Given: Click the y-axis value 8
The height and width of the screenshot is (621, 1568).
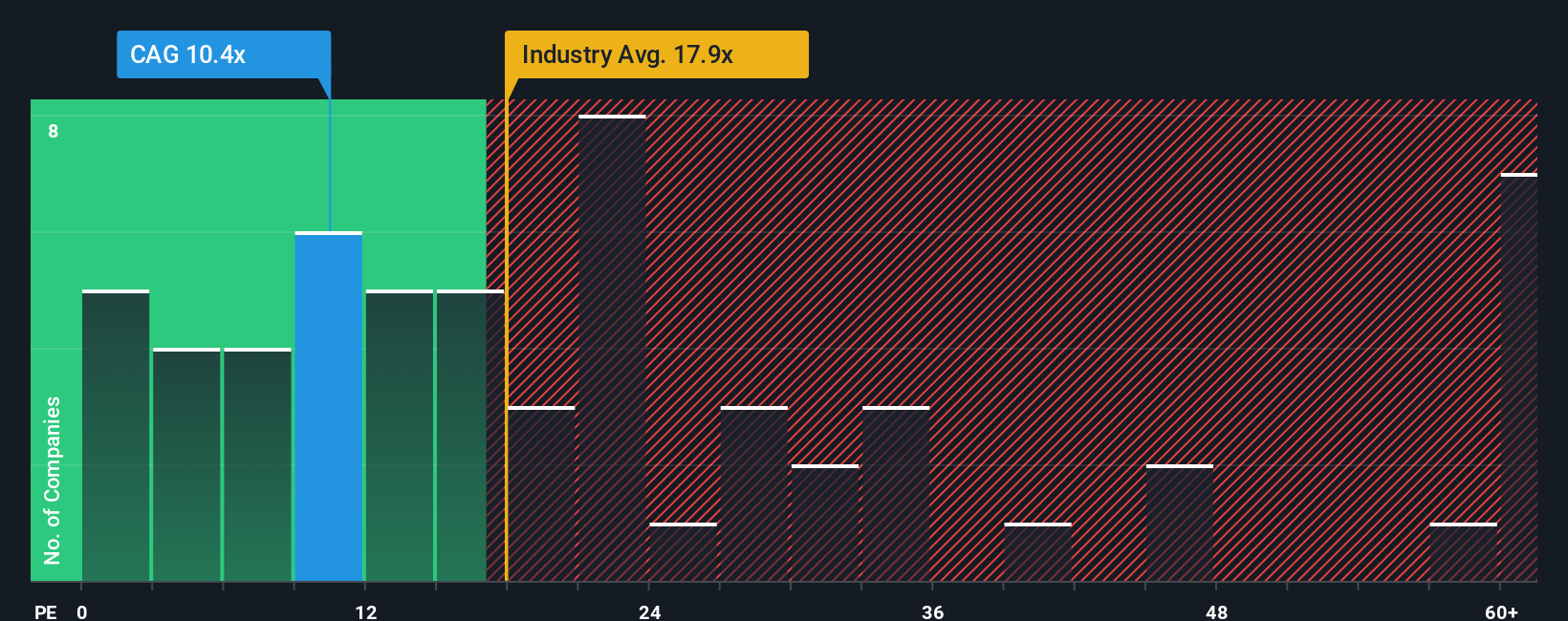Looking at the screenshot, I should (x=54, y=131).
